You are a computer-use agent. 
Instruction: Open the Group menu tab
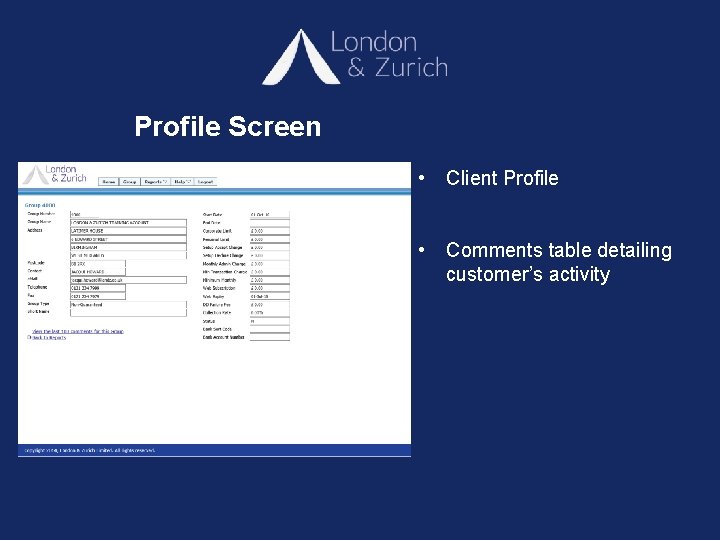[x=129, y=182]
